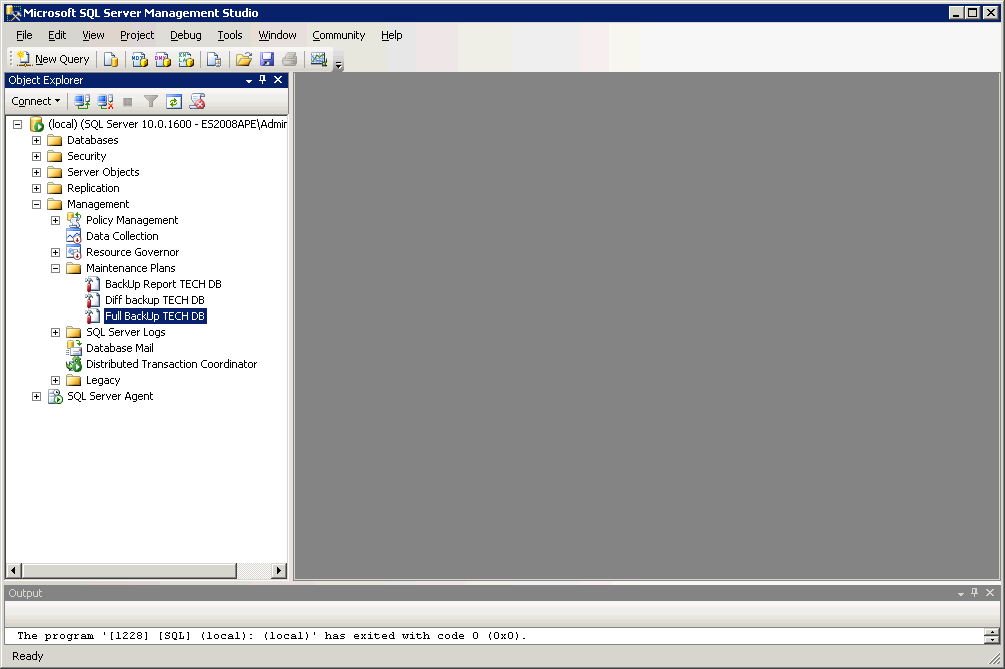Close the Object Explorer panel
1005x669 pixels.
click(x=278, y=79)
